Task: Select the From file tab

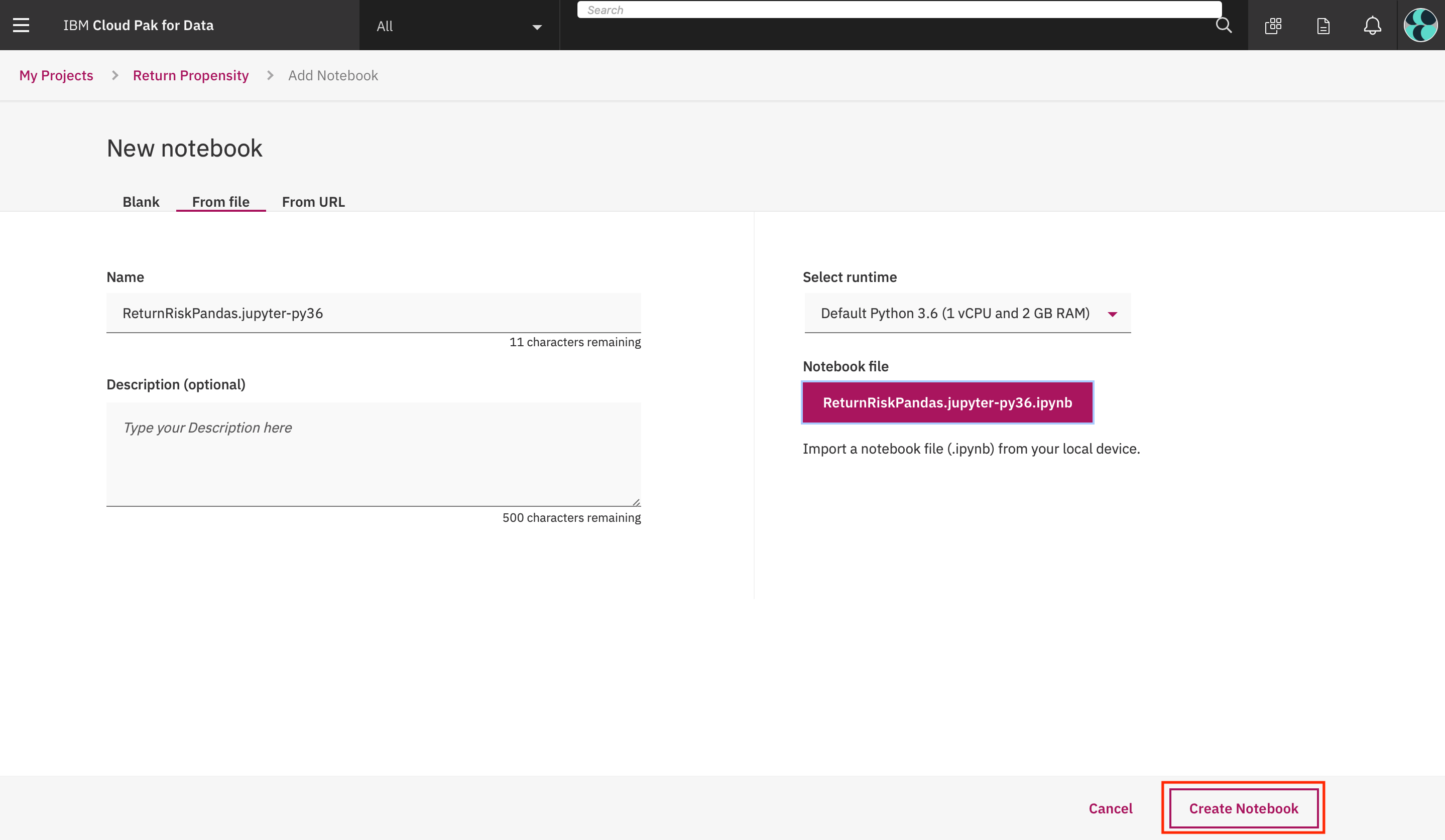Action: (x=220, y=202)
